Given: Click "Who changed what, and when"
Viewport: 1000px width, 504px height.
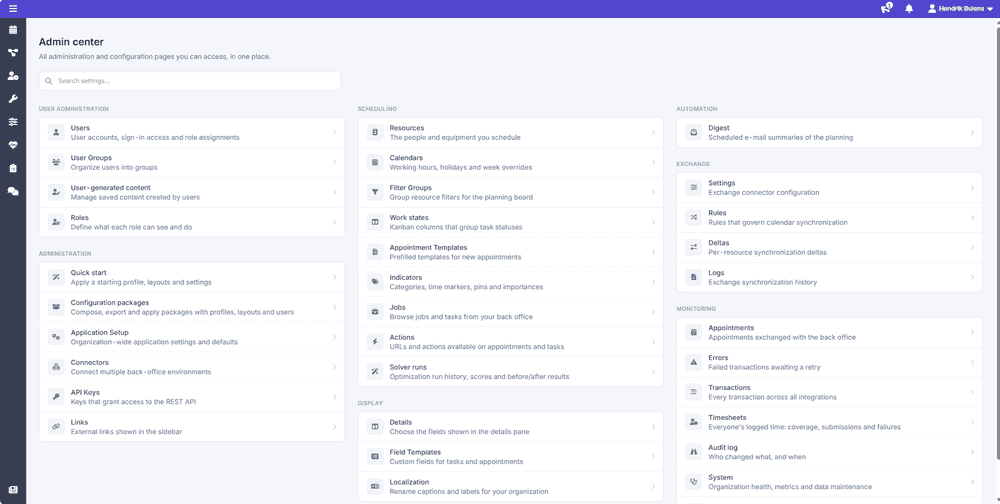Looking at the screenshot, I should click(757, 457).
